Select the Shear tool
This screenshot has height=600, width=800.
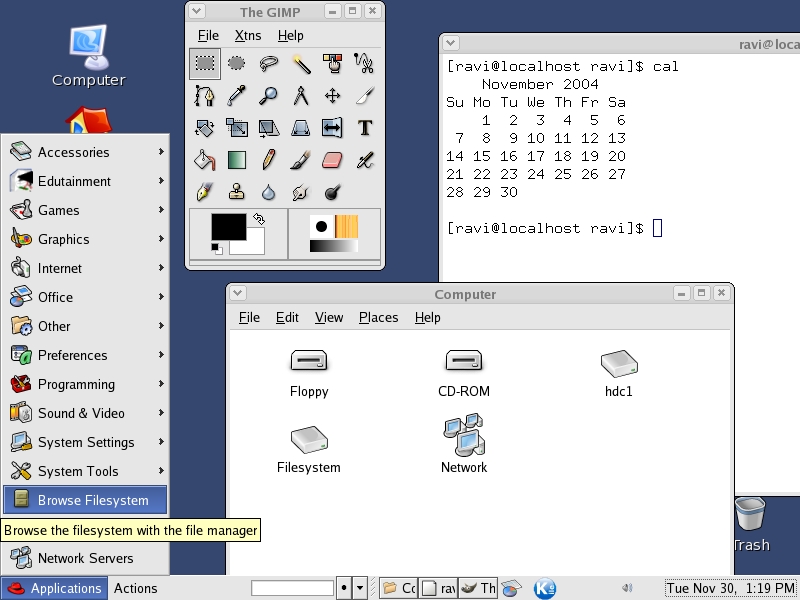[x=269, y=128]
